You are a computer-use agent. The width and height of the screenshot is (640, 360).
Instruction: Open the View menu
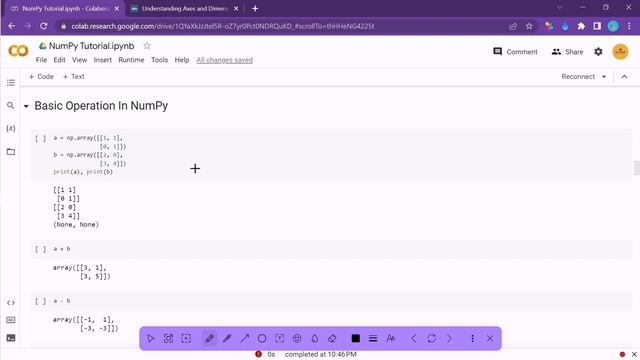tap(80, 60)
